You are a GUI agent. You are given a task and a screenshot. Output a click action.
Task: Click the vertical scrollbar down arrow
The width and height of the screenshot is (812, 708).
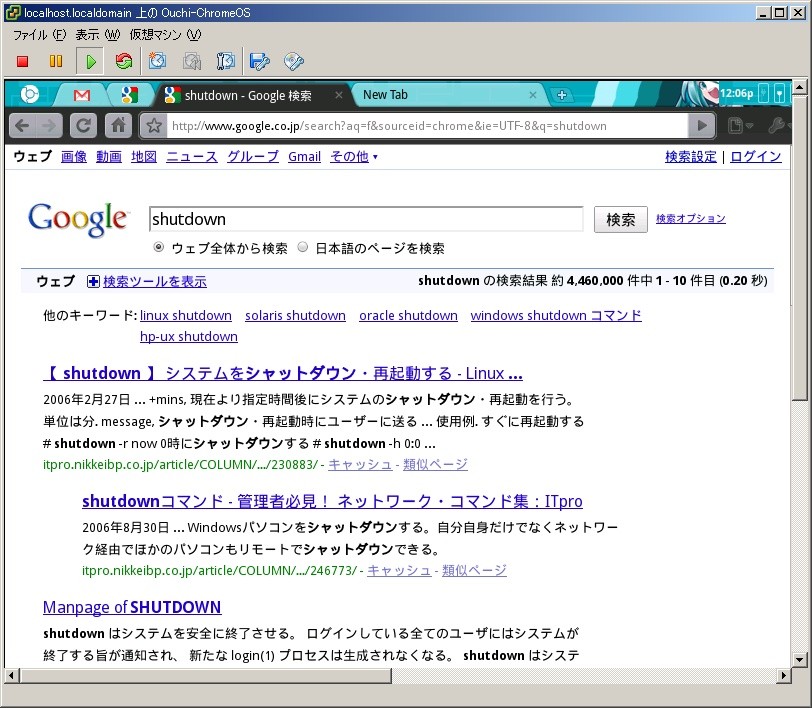800,660
